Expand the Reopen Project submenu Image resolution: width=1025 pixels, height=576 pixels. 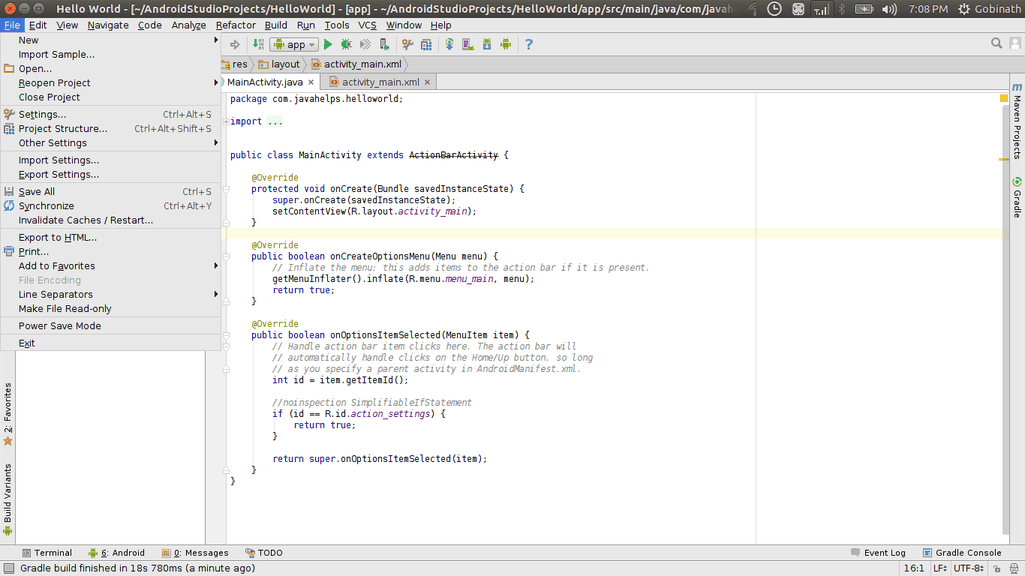click(110, 83)
